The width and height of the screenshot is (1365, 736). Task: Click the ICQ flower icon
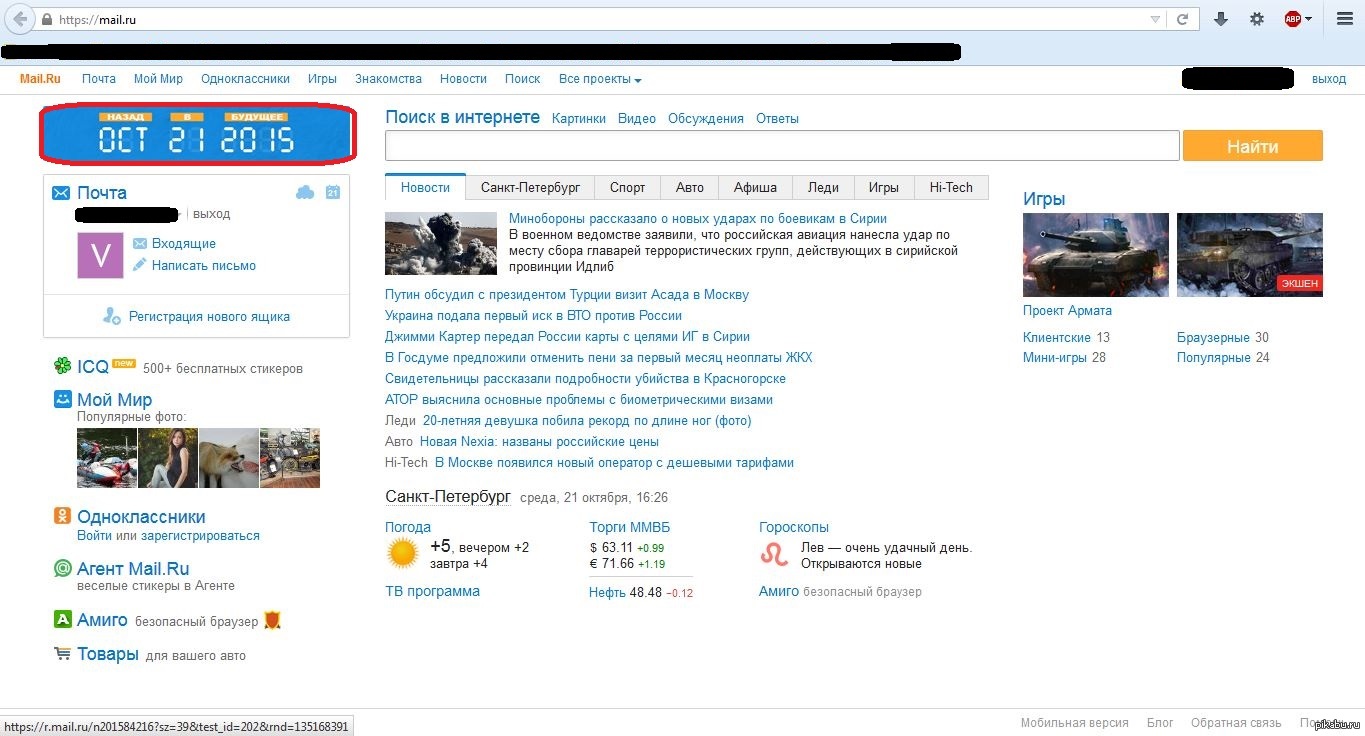62,366
